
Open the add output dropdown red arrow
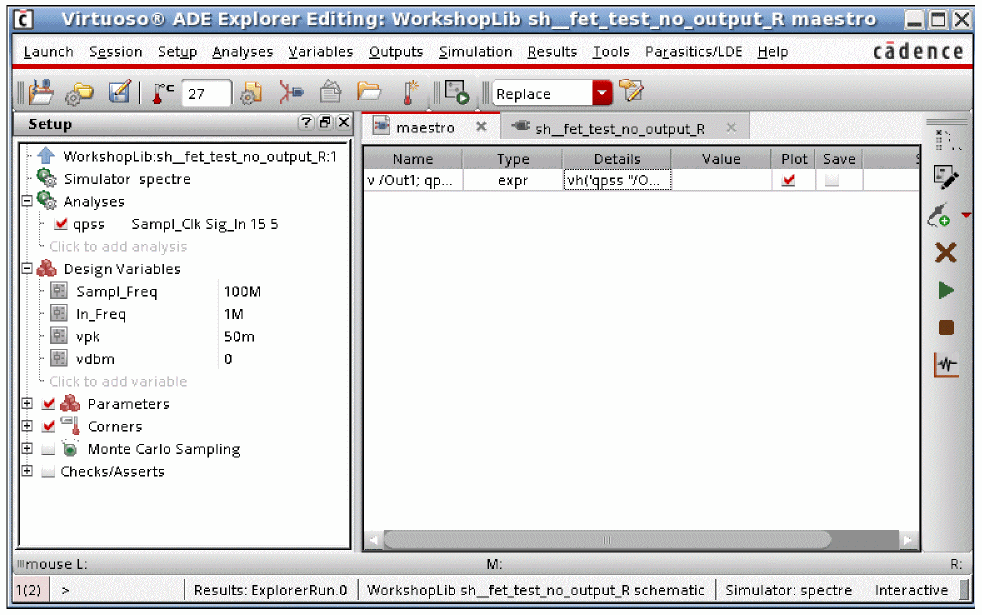click(x=966, y=215)
